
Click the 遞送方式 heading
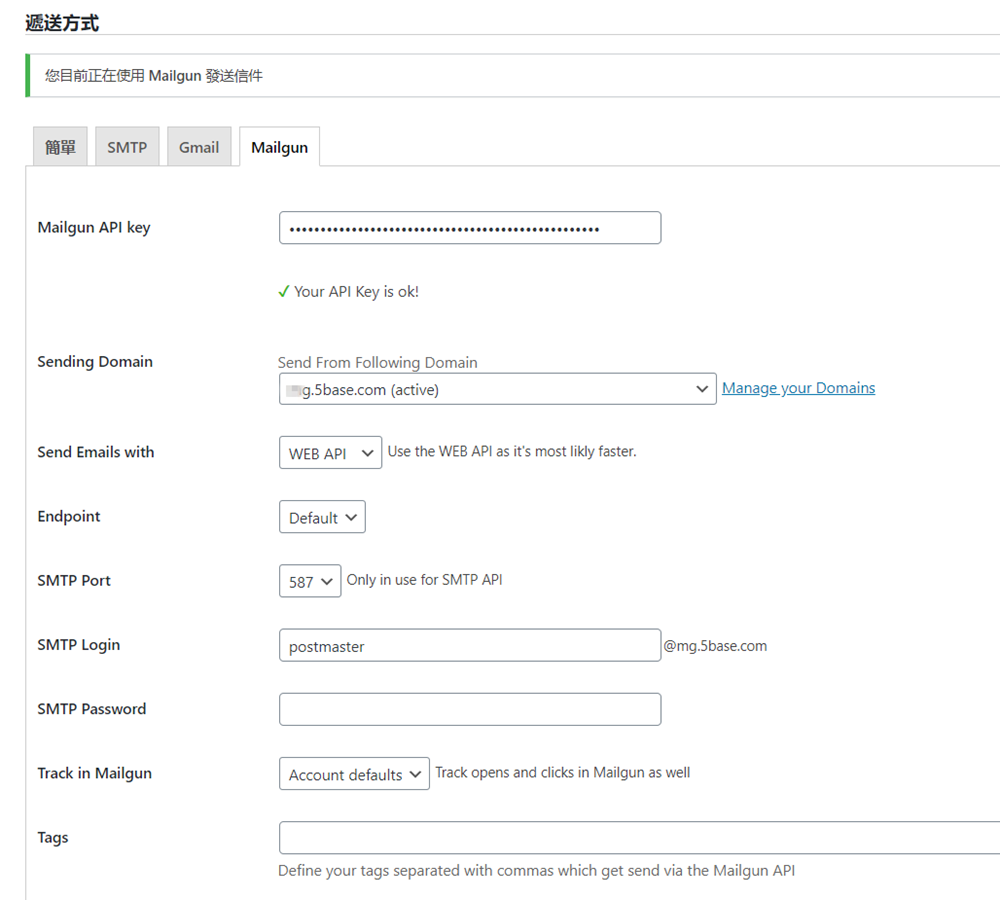coord(62,23)
